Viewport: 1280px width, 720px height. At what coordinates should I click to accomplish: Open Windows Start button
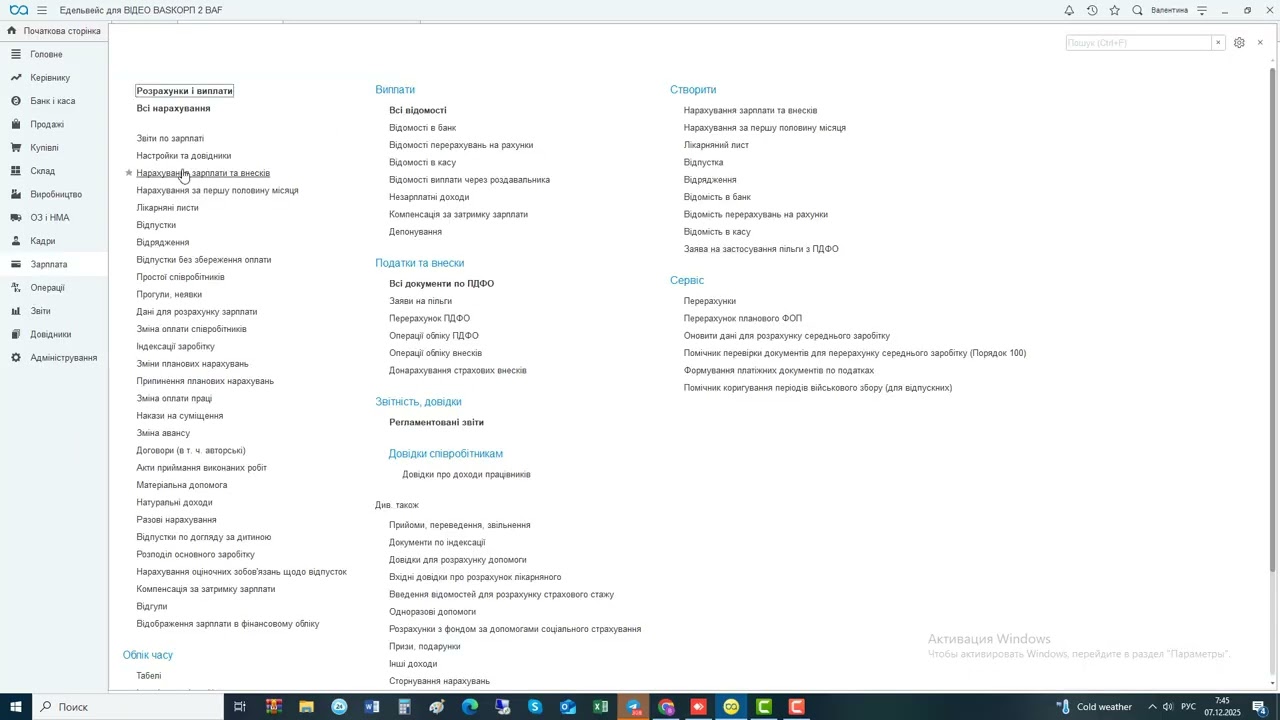[16, 707]
